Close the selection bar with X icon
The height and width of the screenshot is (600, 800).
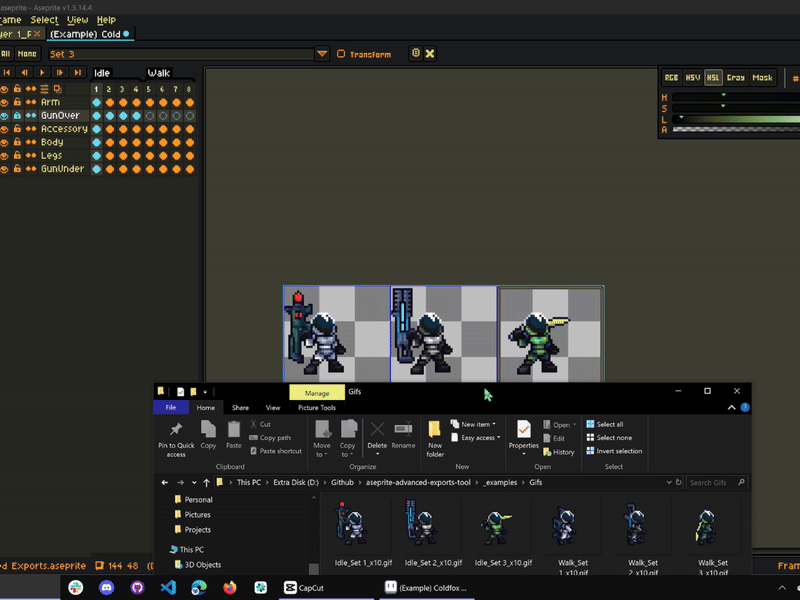[x=430, y=54]
